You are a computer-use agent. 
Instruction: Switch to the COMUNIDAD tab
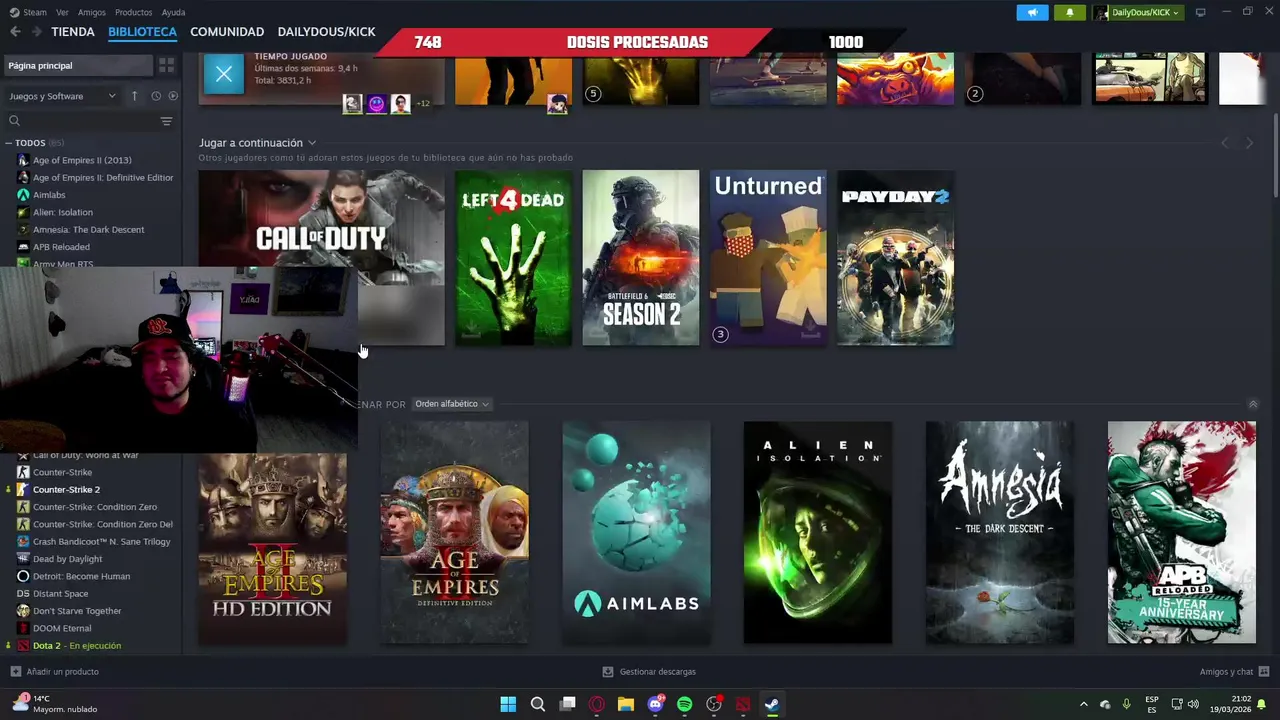(227, 32)
